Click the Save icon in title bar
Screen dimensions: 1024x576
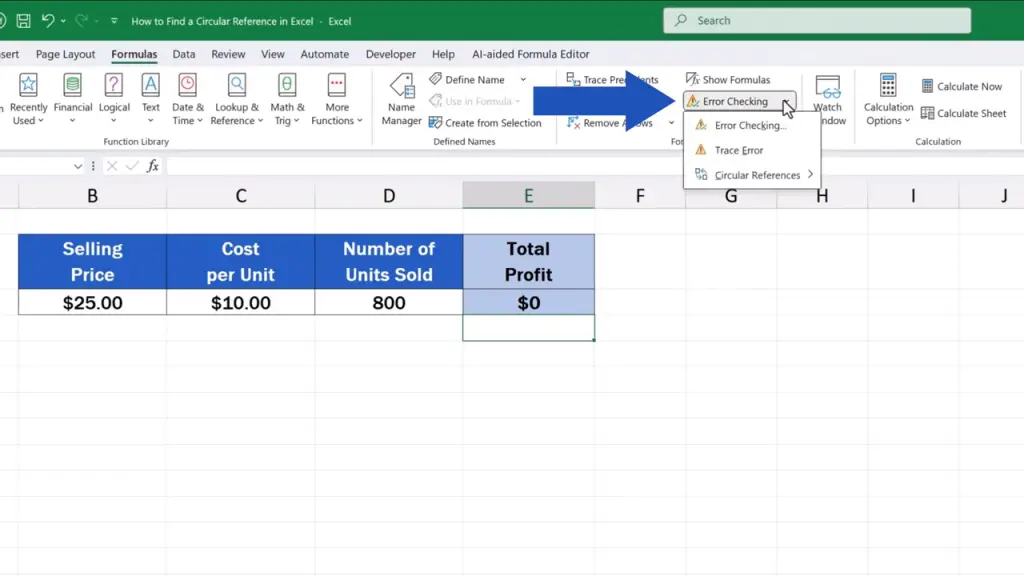pos(23,21)
